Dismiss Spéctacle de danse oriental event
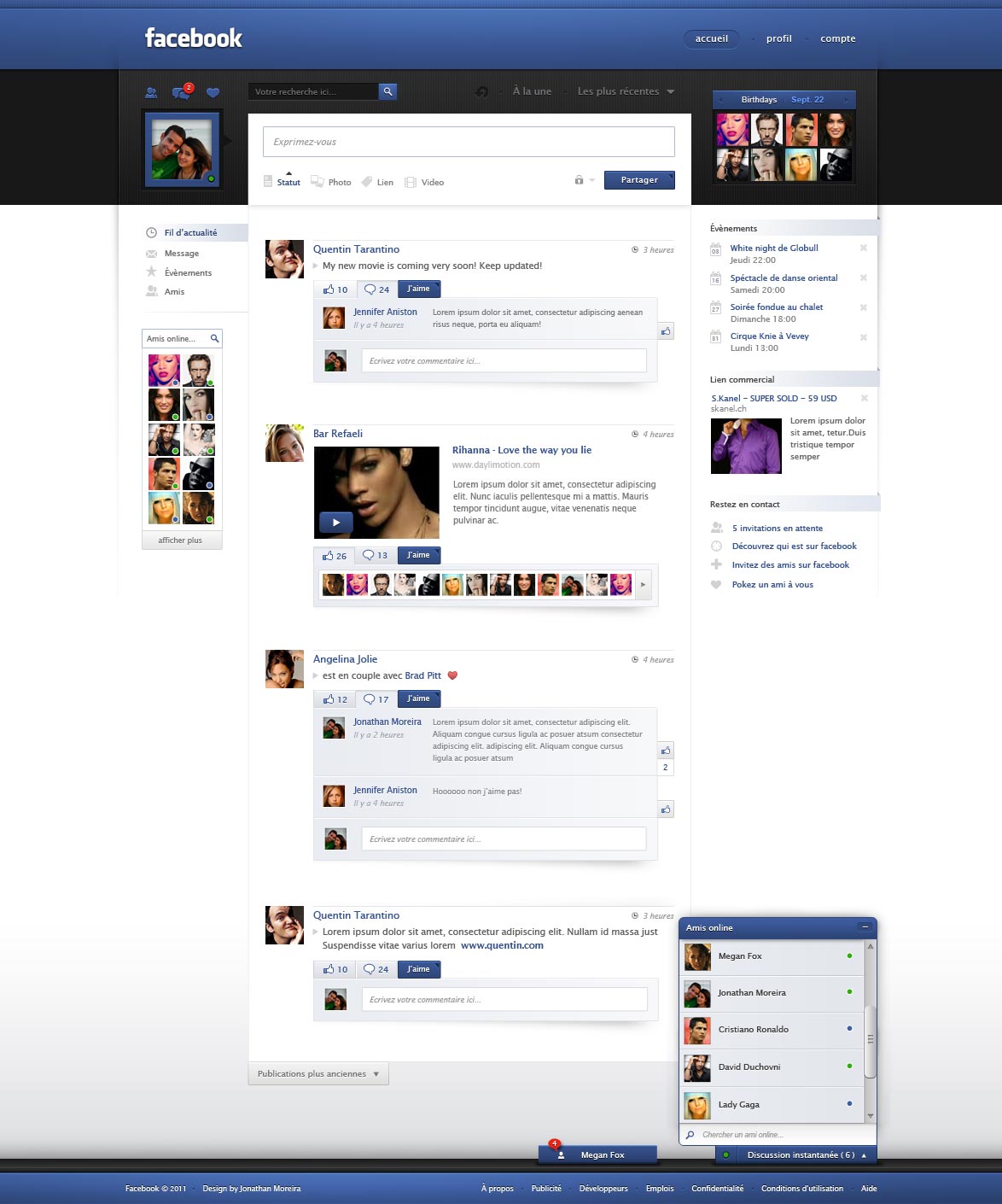 point(864,278)
